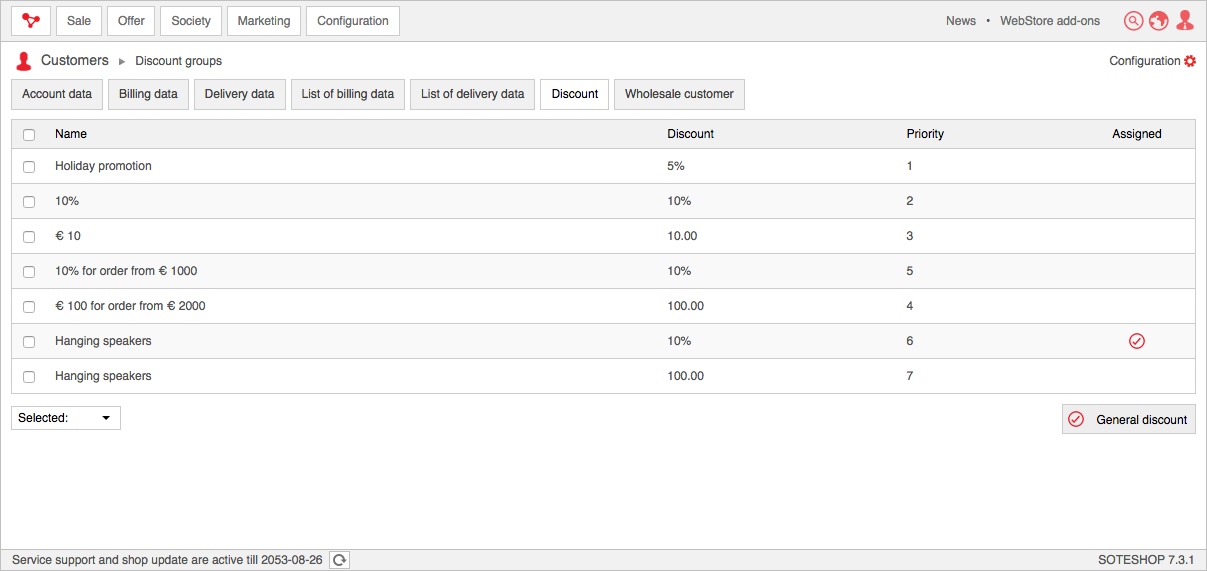This screenshot has height=571, width=1207.
Task: Tick the Holiday promotion checkbox
Action: coord(29,167)
